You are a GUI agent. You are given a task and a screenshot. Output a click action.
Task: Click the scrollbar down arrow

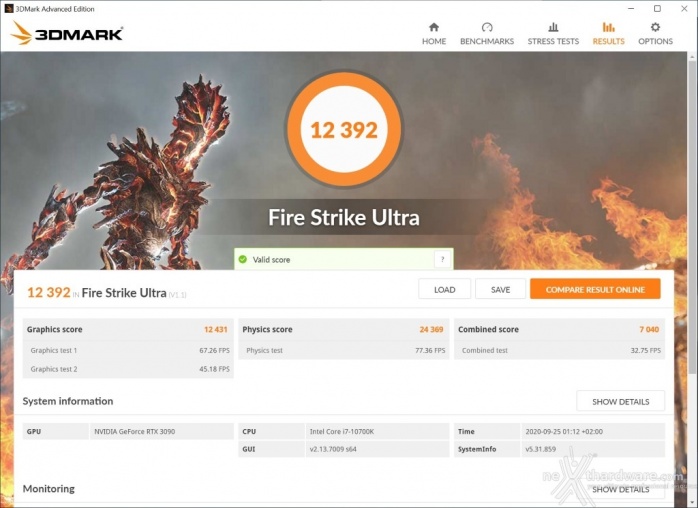click(692, 503)
